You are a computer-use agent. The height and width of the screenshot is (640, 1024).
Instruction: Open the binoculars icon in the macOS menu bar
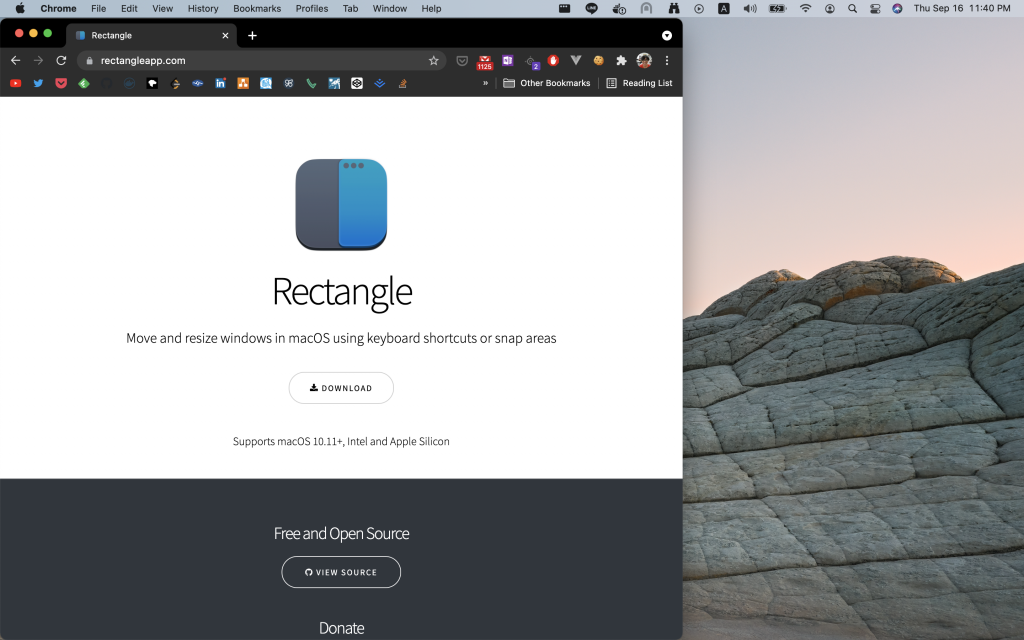click(x=674, y=8)
